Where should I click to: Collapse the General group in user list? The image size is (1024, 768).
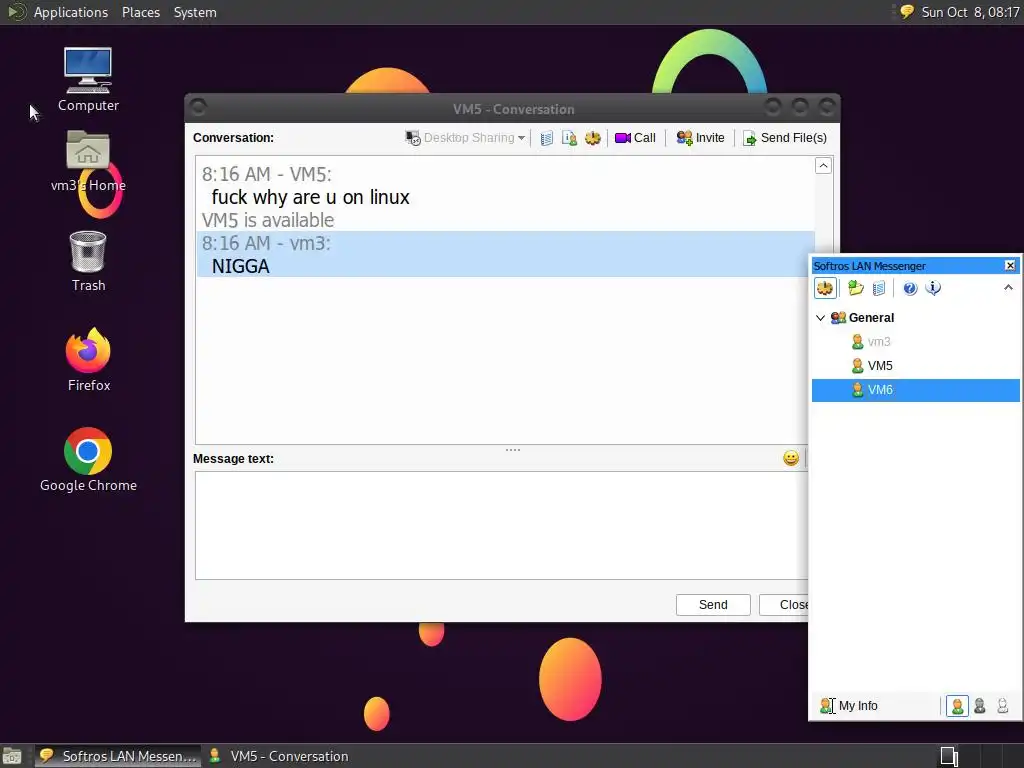(x=820, y=318)
